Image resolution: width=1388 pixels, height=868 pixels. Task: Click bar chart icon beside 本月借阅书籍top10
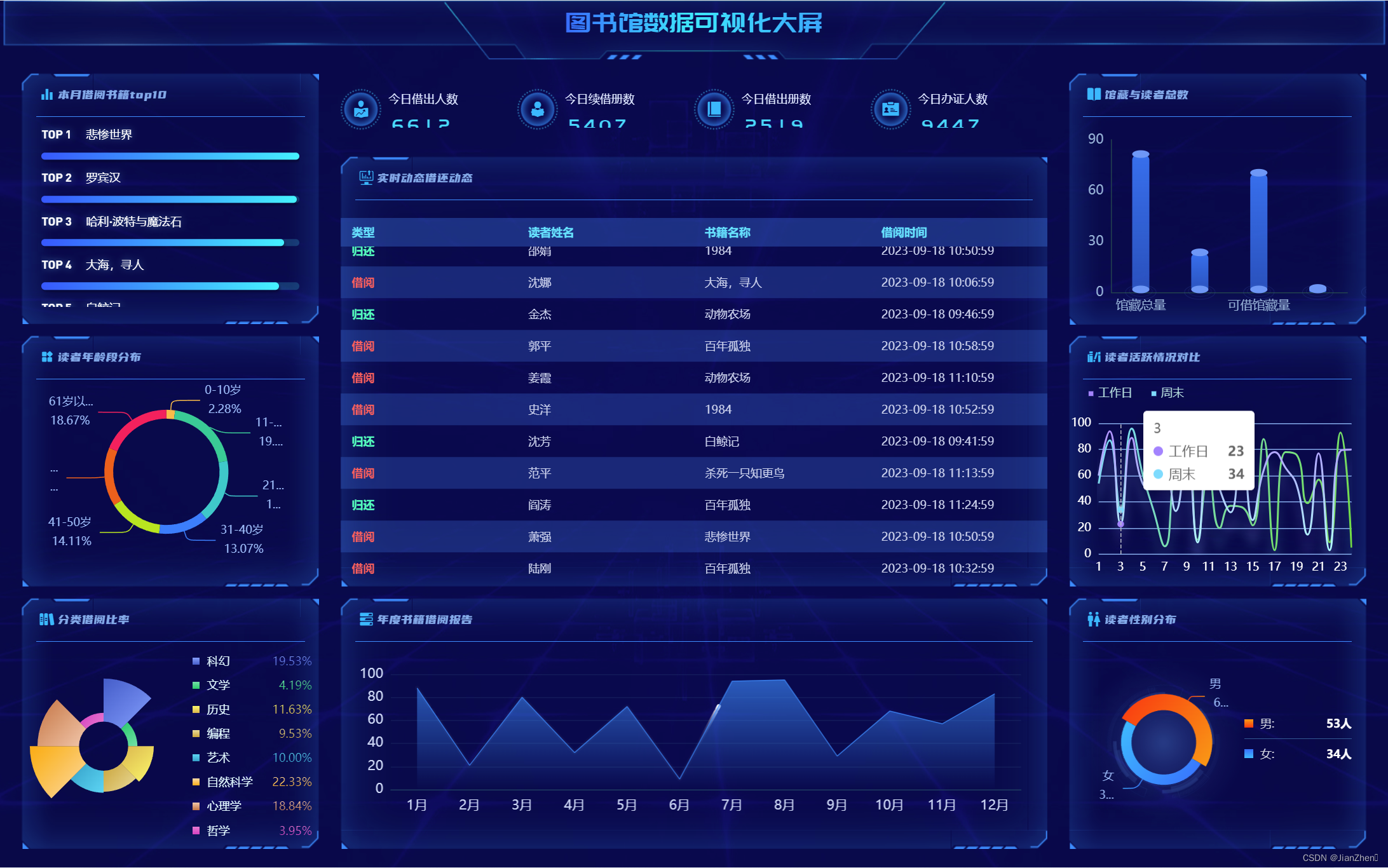(47, 95)
